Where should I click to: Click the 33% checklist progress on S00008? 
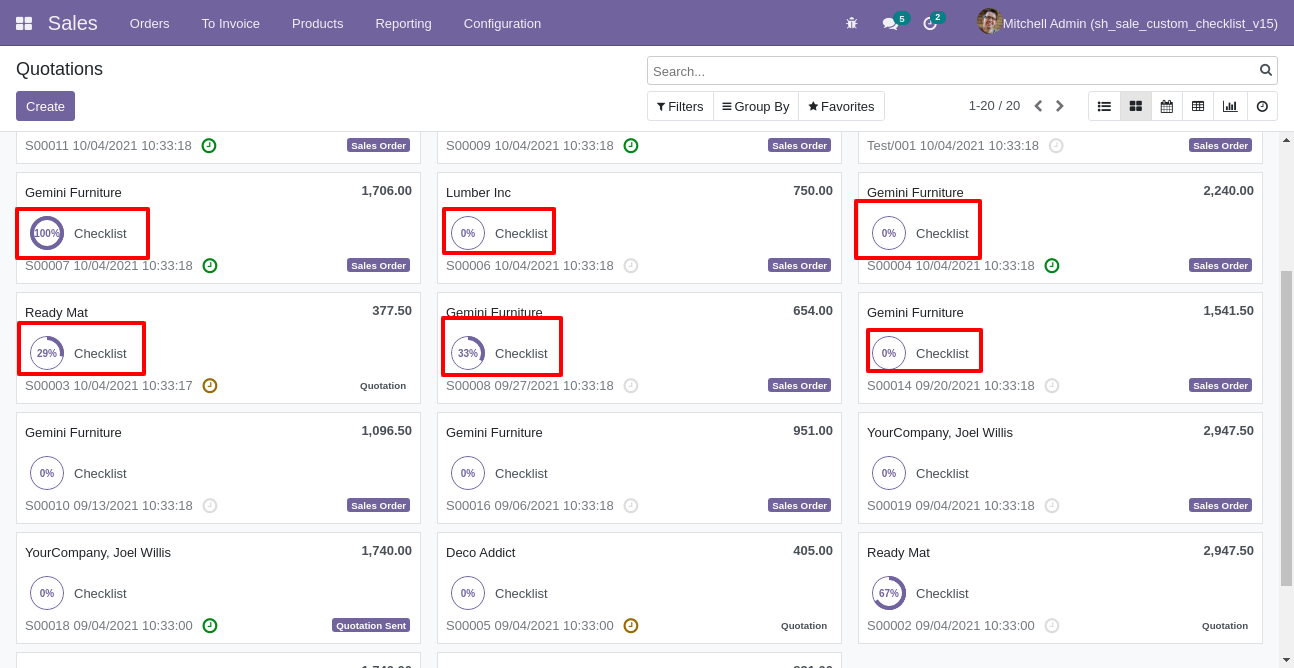click(x=468, y=353)
